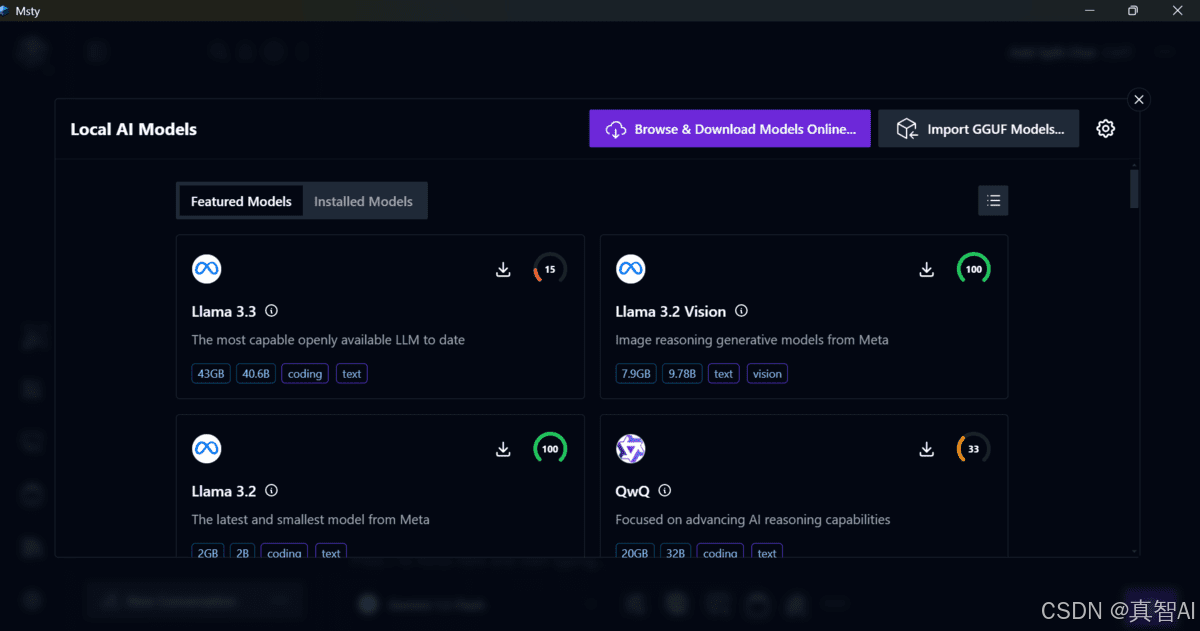This screenshot has height=631, width=1200.
Task: Click the 7.9GB tag on Llama 3.2 Vision
Action: [x=636, y=374]
